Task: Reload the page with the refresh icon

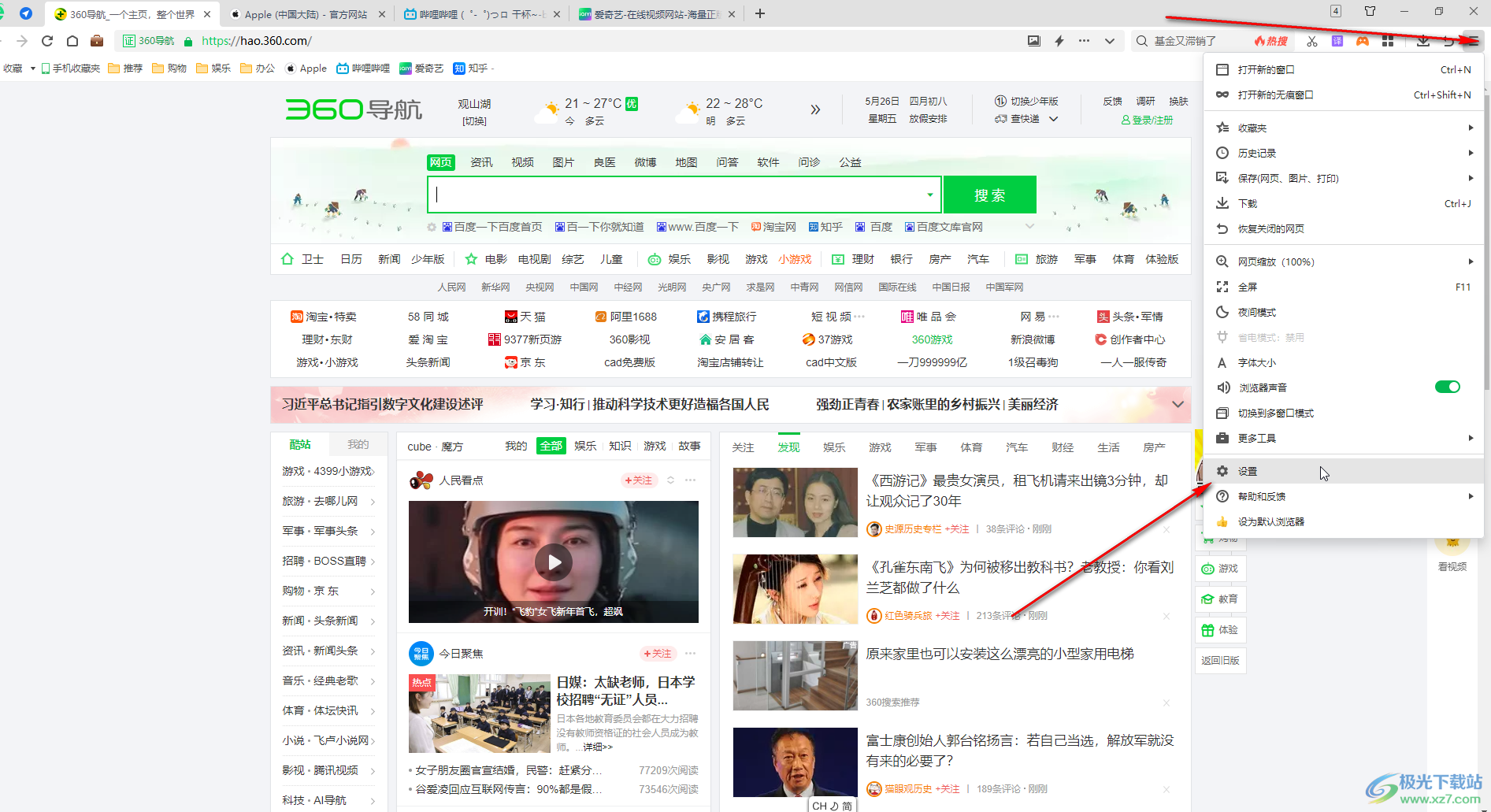Action: tap(47, 41)
